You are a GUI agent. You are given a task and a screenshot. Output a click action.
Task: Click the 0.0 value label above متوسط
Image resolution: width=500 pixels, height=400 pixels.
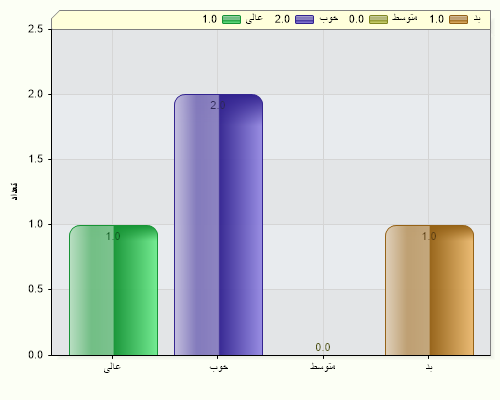coord(323,347)
